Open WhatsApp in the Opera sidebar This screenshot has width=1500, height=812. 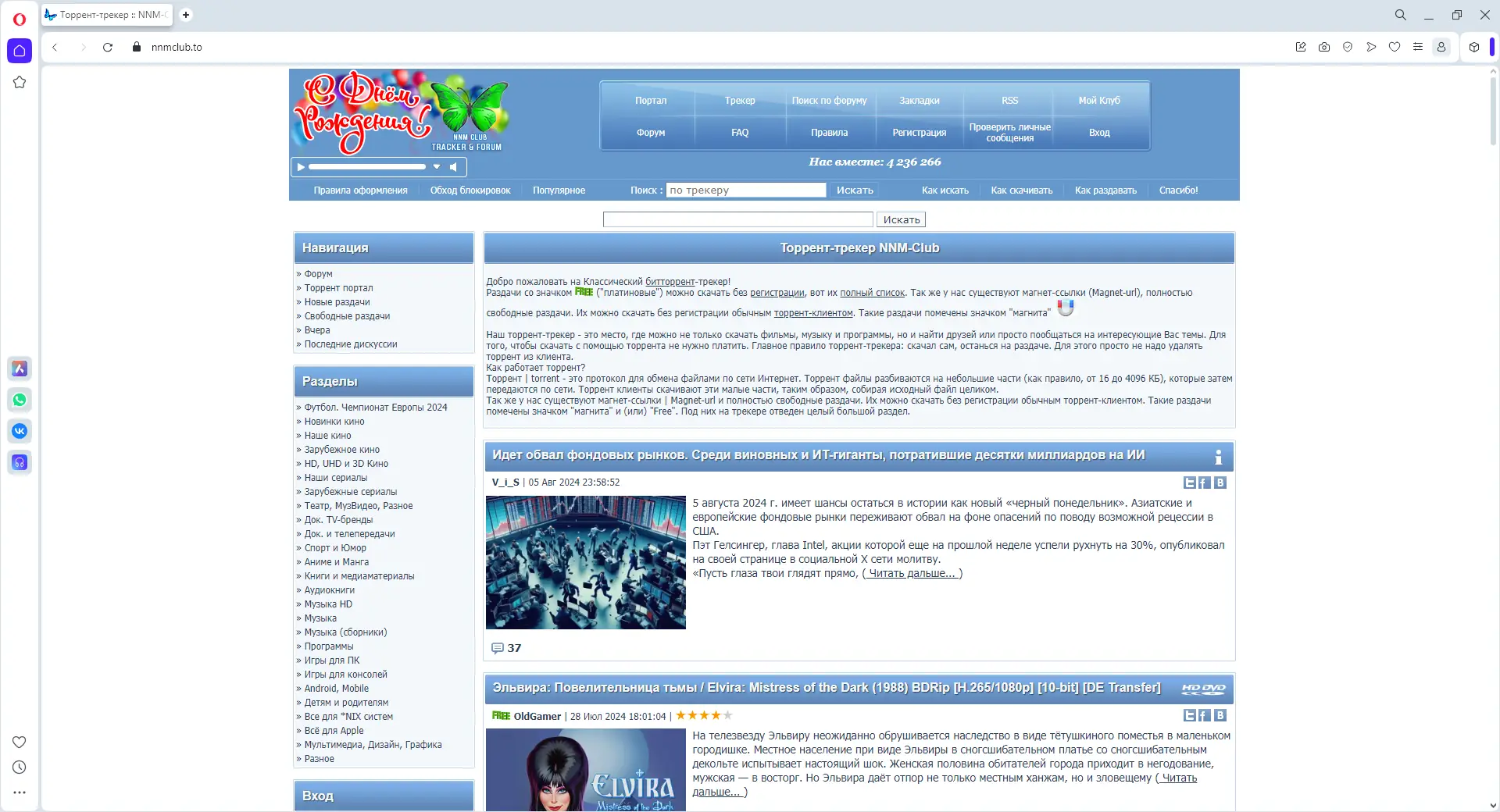(x=20, y=400)
